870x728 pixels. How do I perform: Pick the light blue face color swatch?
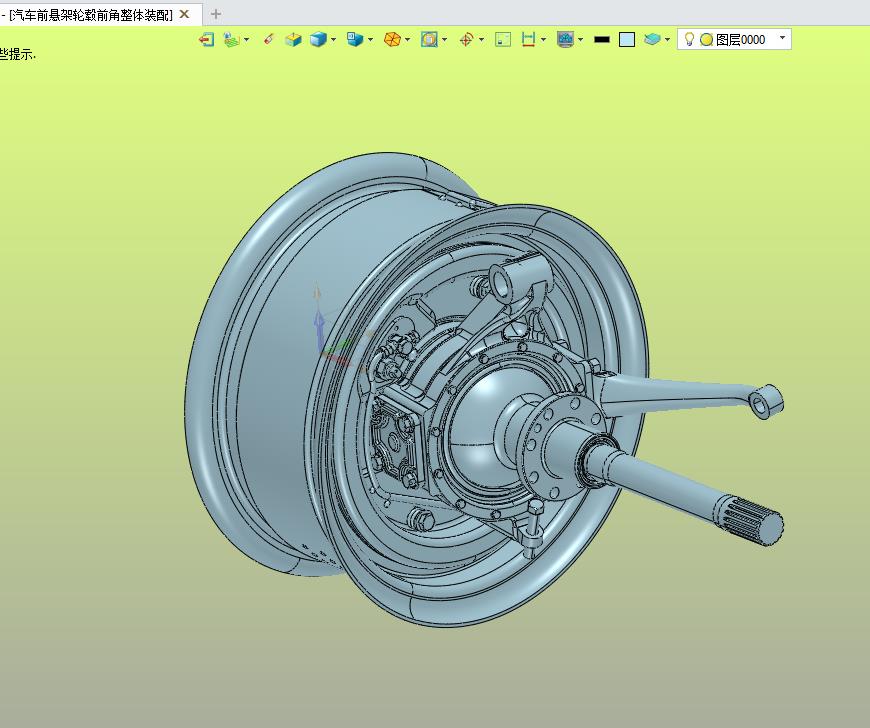coord(627,39)
